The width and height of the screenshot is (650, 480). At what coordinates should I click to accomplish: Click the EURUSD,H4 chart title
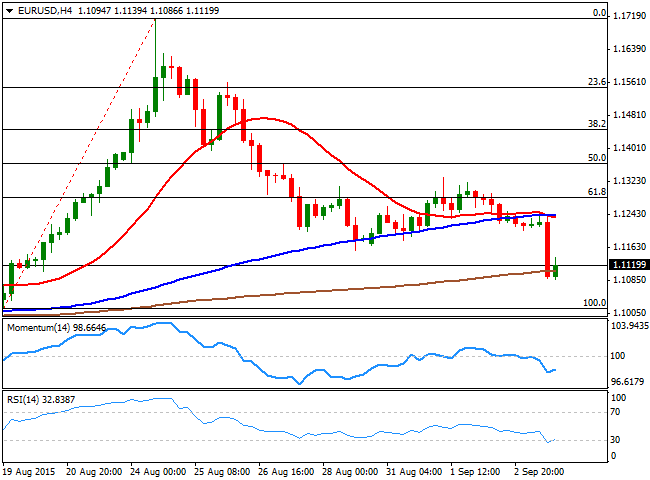click(41, 8)
